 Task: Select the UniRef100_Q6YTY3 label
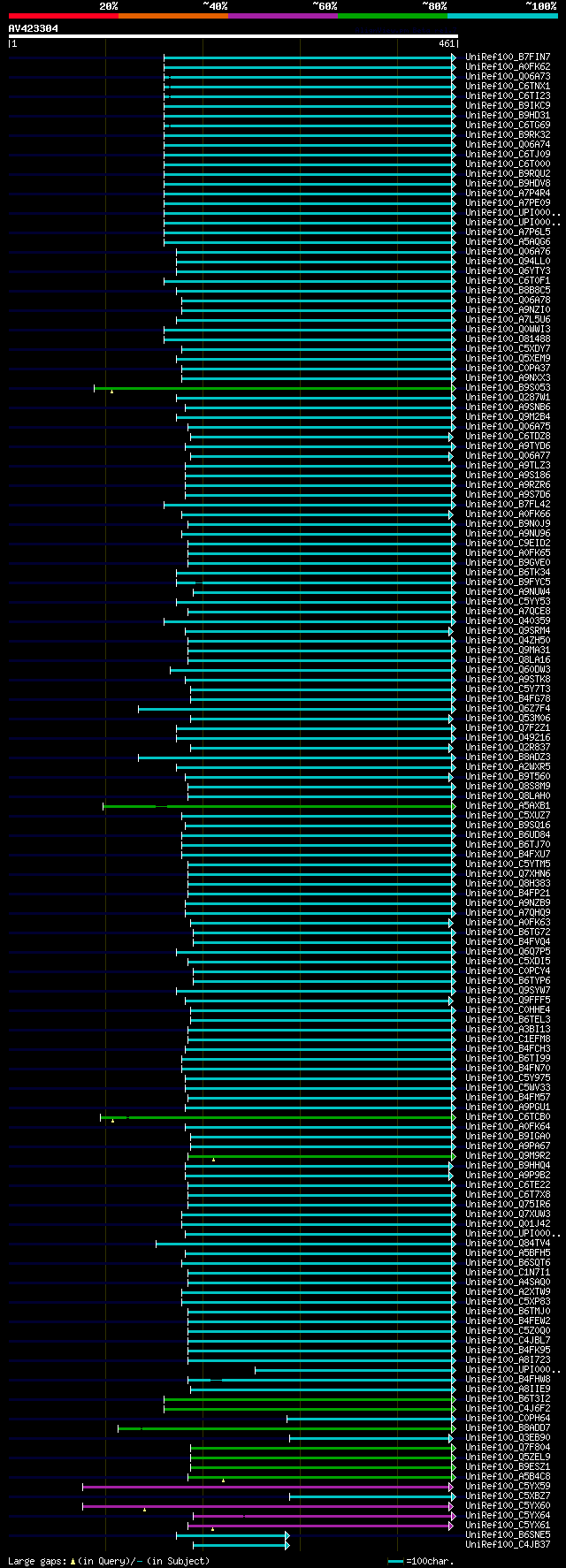tap(508, 271)
